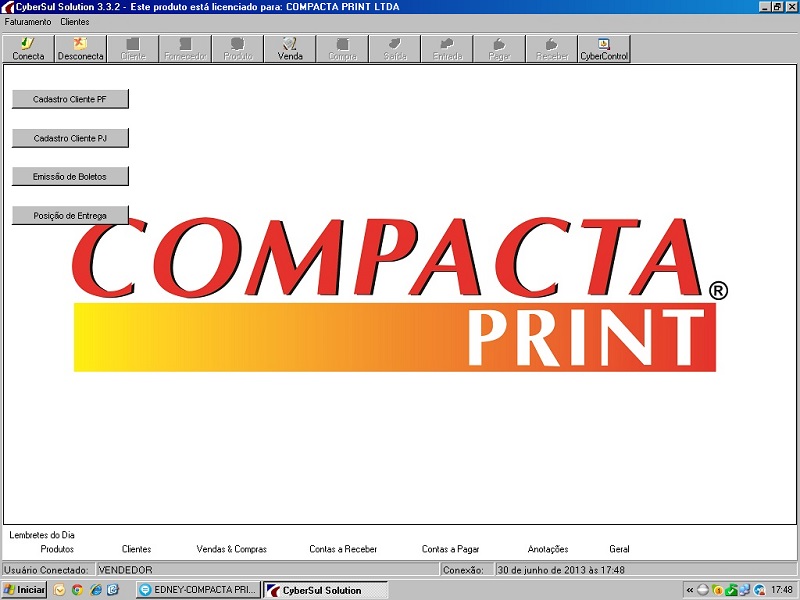Click the Iniciar start button
Screen dimensions: 800x600
point(24,590)
